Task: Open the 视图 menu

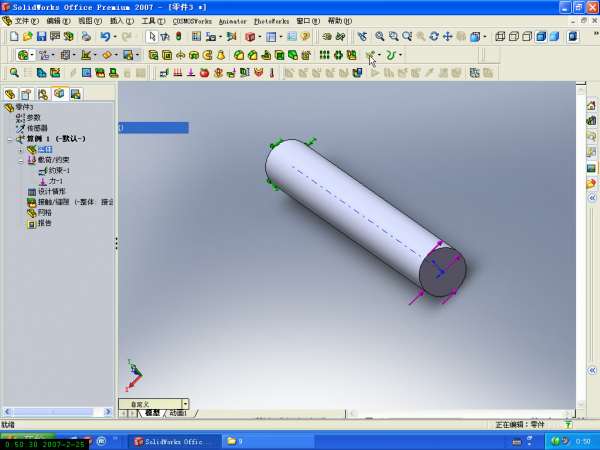Action: tap(90, 21)
